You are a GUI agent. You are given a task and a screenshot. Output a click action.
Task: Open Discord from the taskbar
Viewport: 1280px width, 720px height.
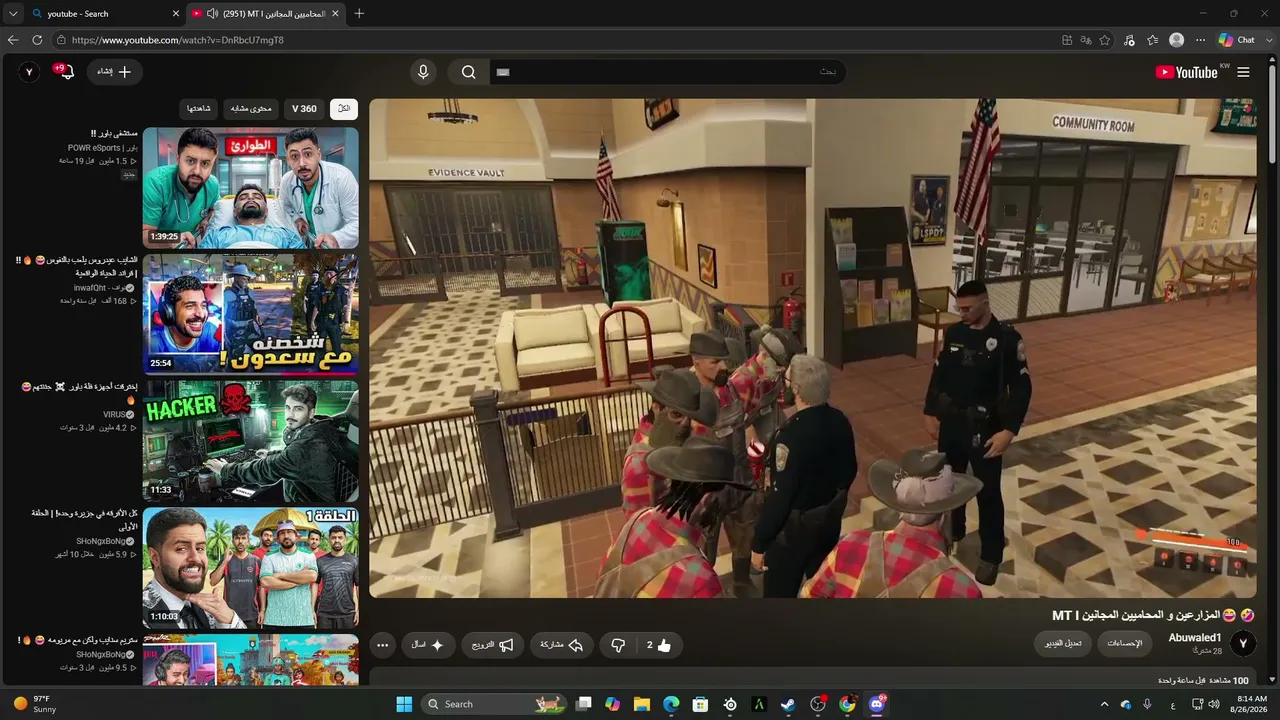[x=877, y=704]
